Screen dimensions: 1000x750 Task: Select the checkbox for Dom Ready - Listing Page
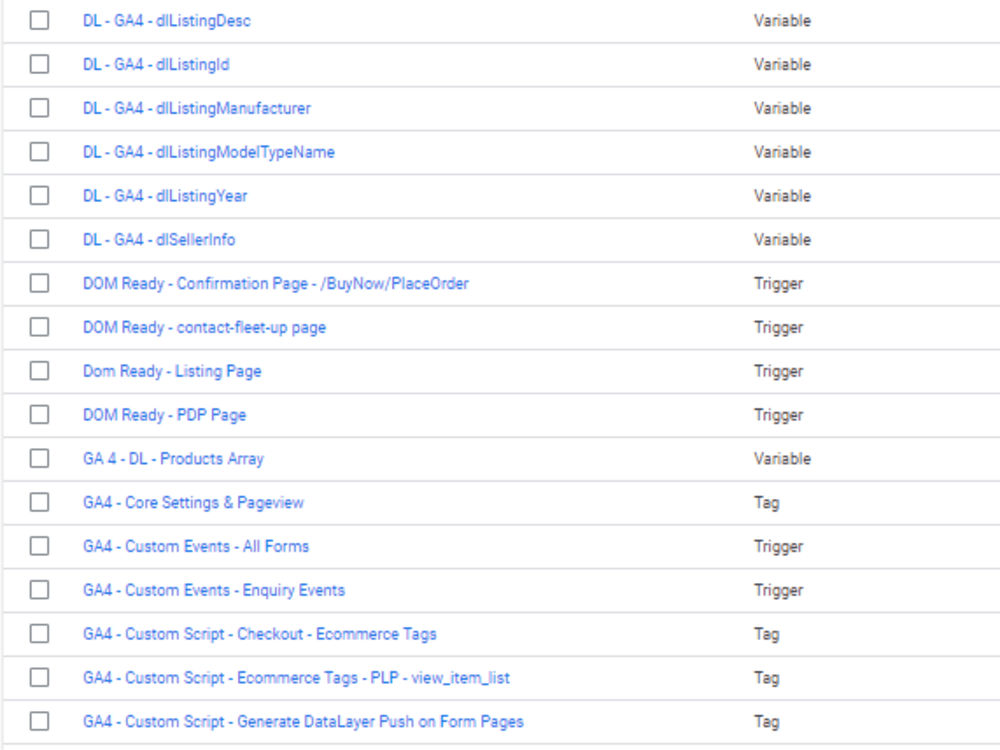tap(39, 371)
